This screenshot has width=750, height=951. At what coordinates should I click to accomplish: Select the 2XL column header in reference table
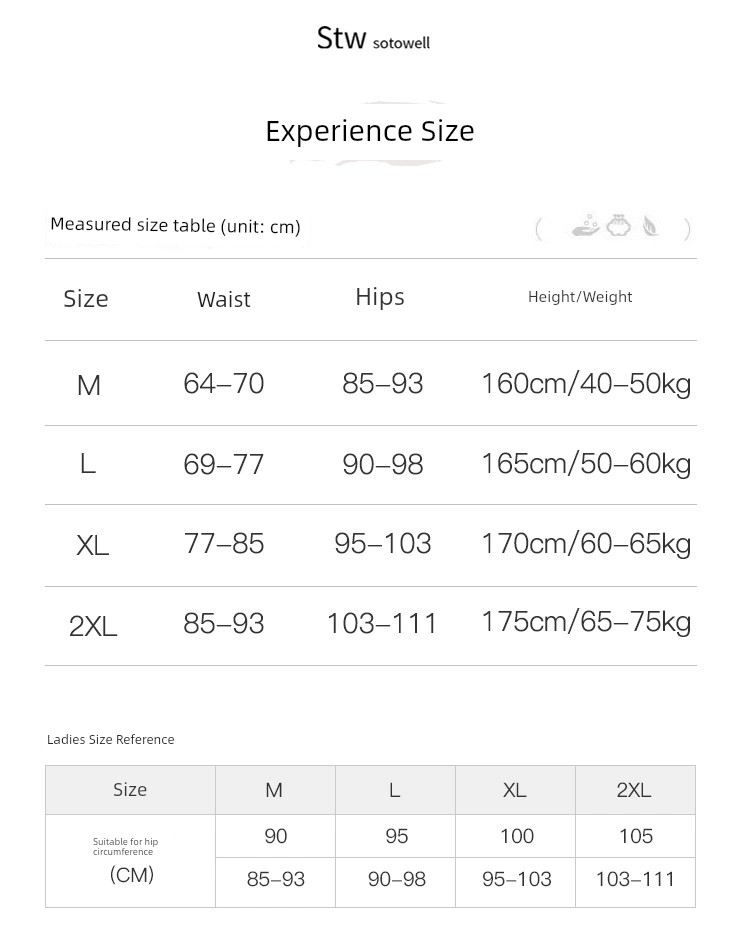[x=635, y=790]
